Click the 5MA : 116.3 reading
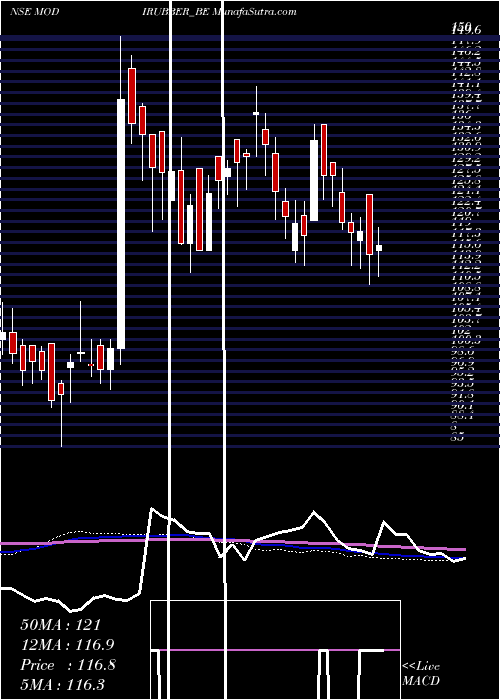Viewport: 500px width, 700px height. click(x=62, y=684)
